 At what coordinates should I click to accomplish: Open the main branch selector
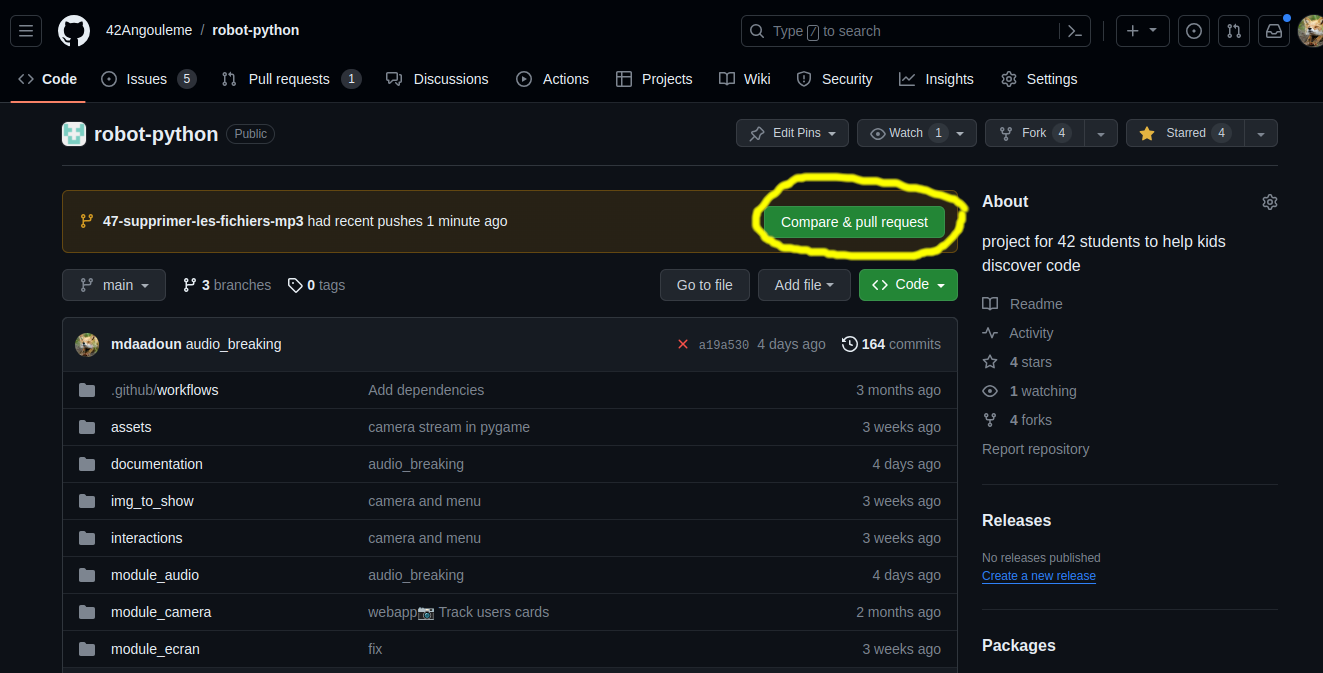point(113,285)
